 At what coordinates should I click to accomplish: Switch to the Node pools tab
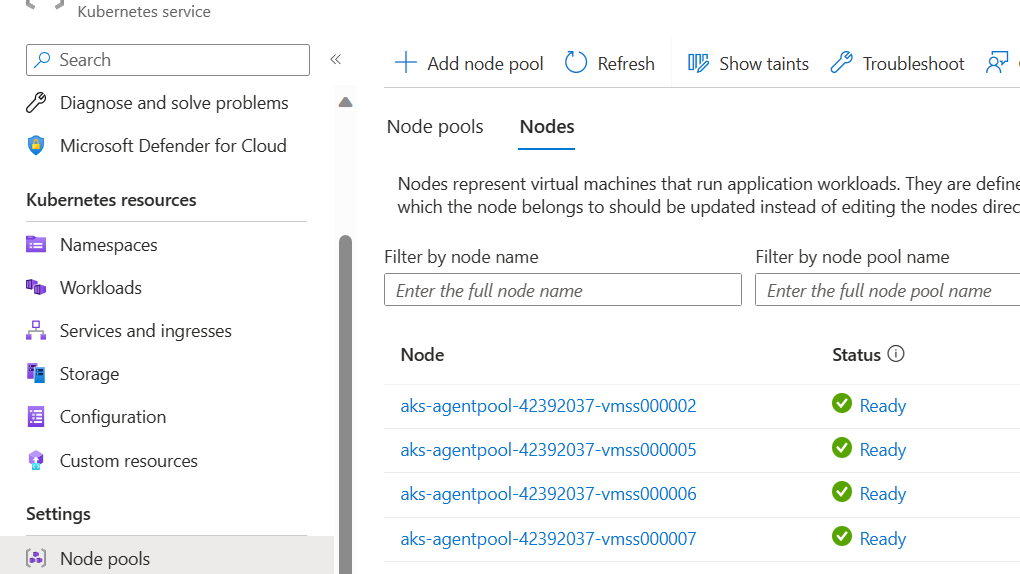click(435, 126)
